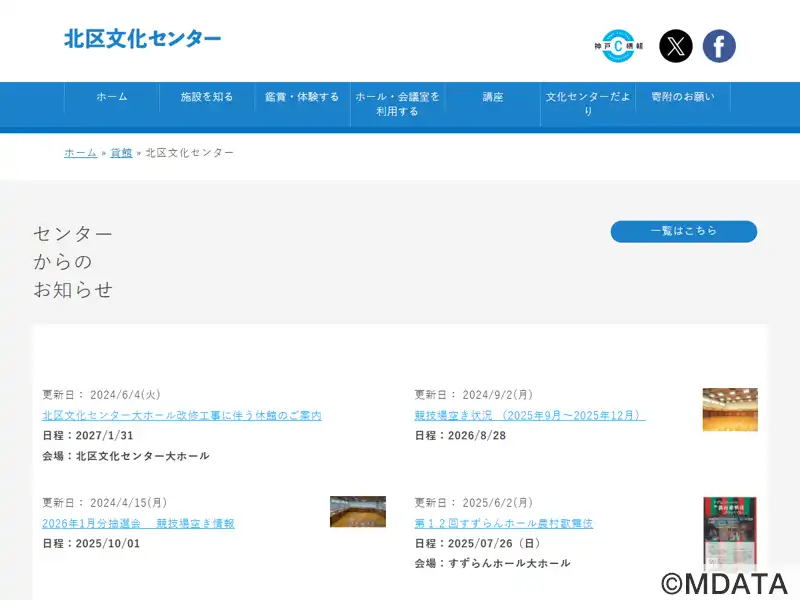Open the 2026年1月分抽選会 競技場空き情報 link
Screen dimensions: 800x600
click(138, 523)
